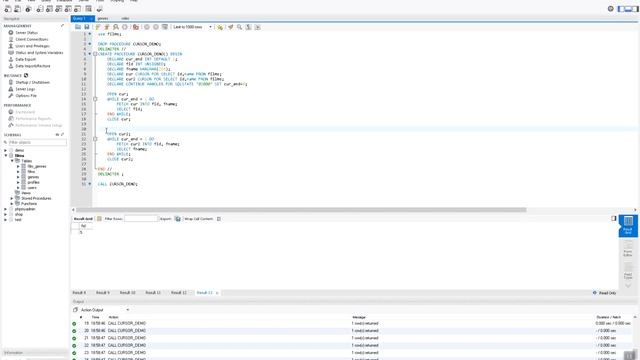
Task: Click the rollback transaction icon
Action: pyautogui.click(x=156, y=27)
